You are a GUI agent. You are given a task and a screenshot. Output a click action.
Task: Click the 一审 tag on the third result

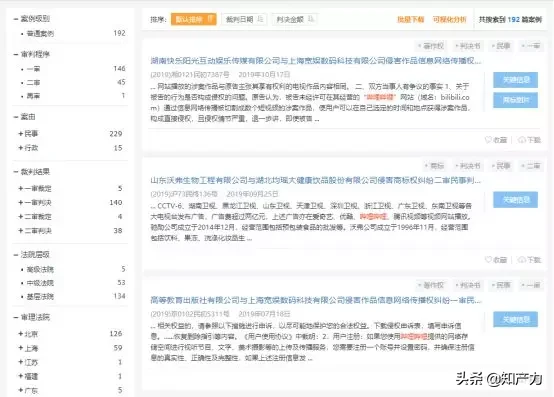tap(531, 285)
